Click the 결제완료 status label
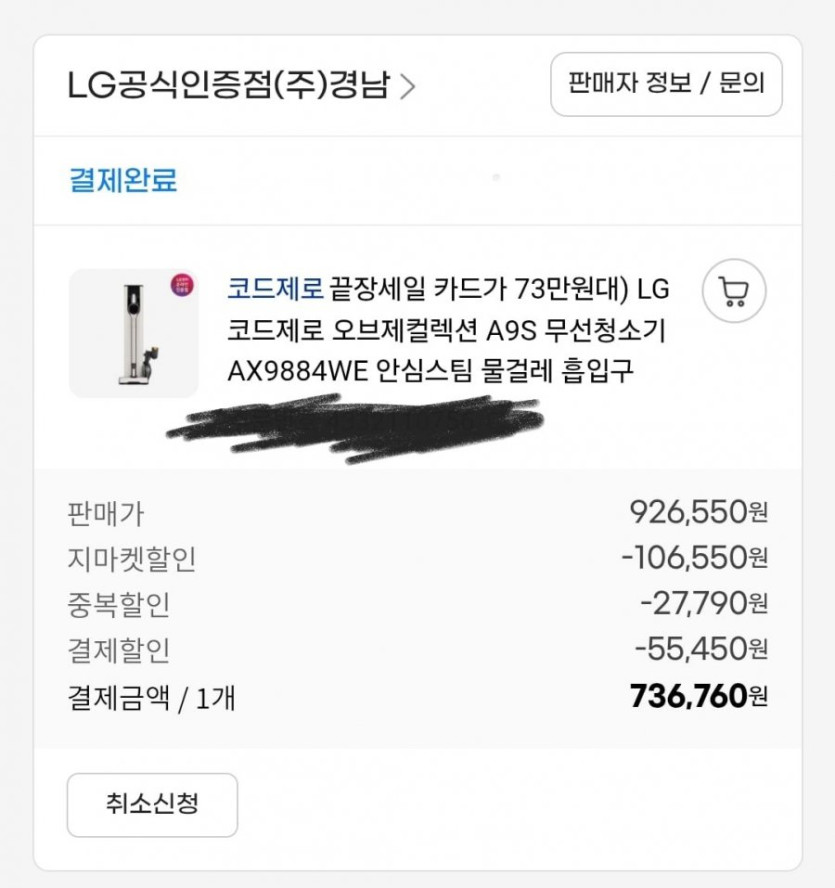The height and width of the screenshot is (888, 835). coord(123,181)
